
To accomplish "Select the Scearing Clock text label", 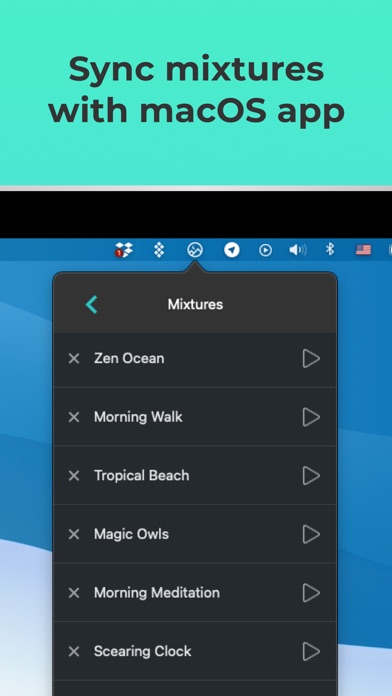I will (x=143, y=651).
